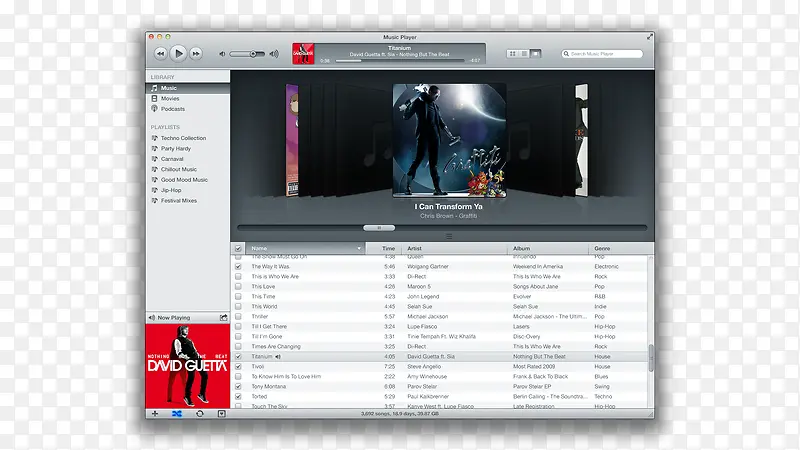Click the show artwork panel button
This screenshot has height=450, width=800.
click(x=221, y=413)
